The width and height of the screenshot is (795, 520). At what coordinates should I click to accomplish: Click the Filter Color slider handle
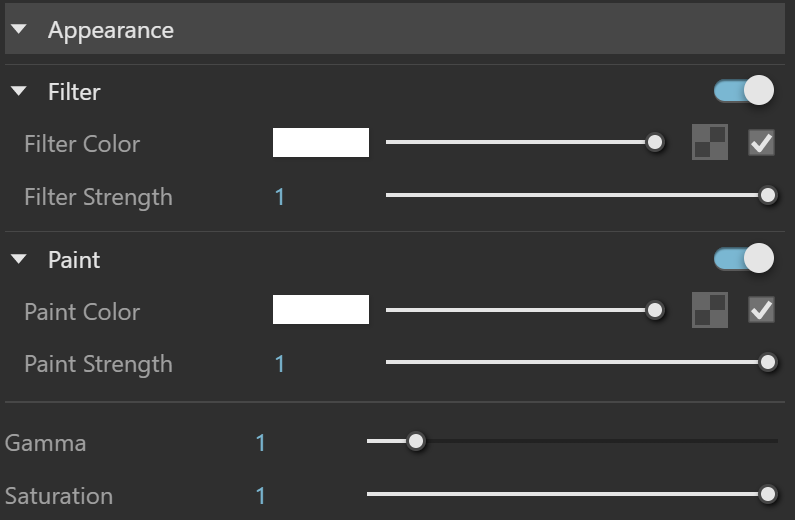655,142
